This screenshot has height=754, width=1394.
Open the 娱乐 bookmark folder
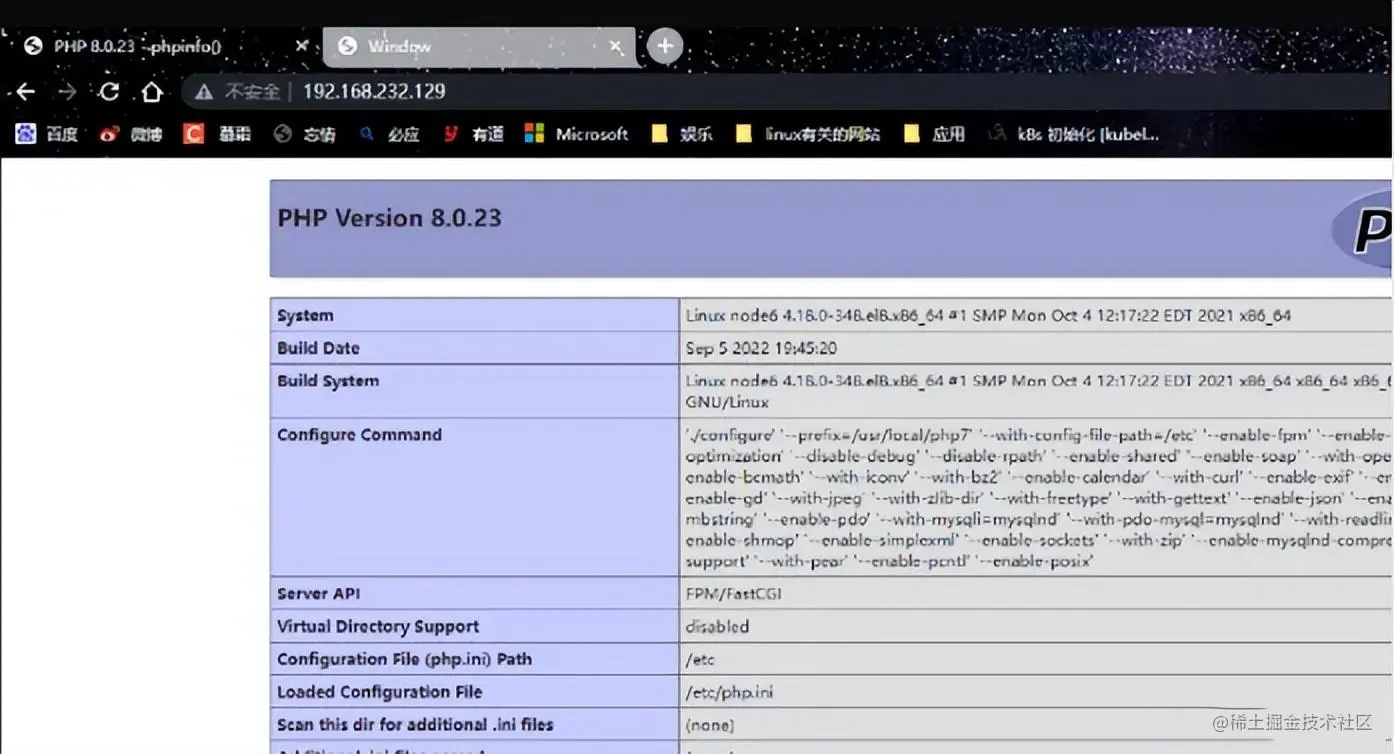click(682, 134)
